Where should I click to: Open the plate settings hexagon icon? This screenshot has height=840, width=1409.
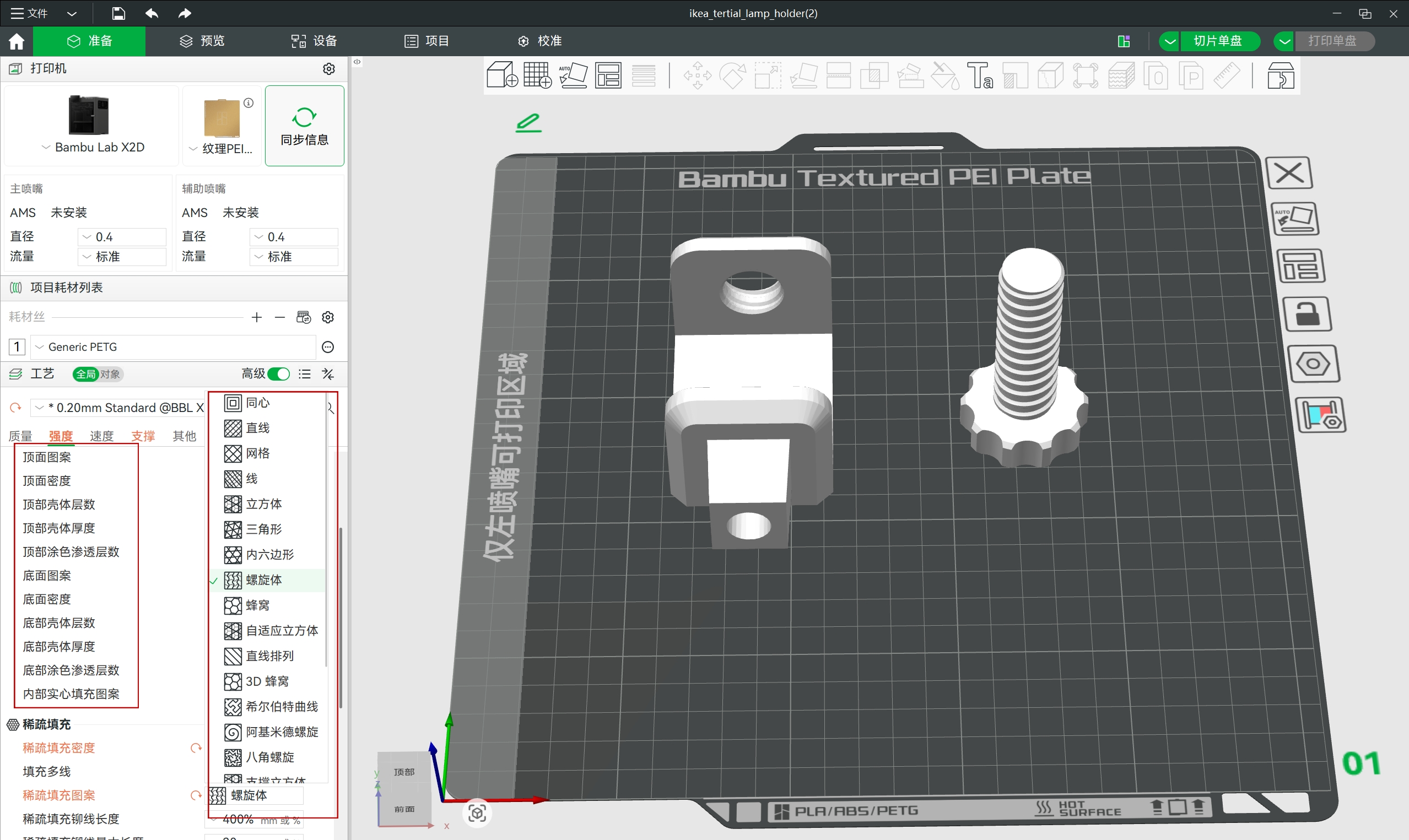[x=1313, y=364]
